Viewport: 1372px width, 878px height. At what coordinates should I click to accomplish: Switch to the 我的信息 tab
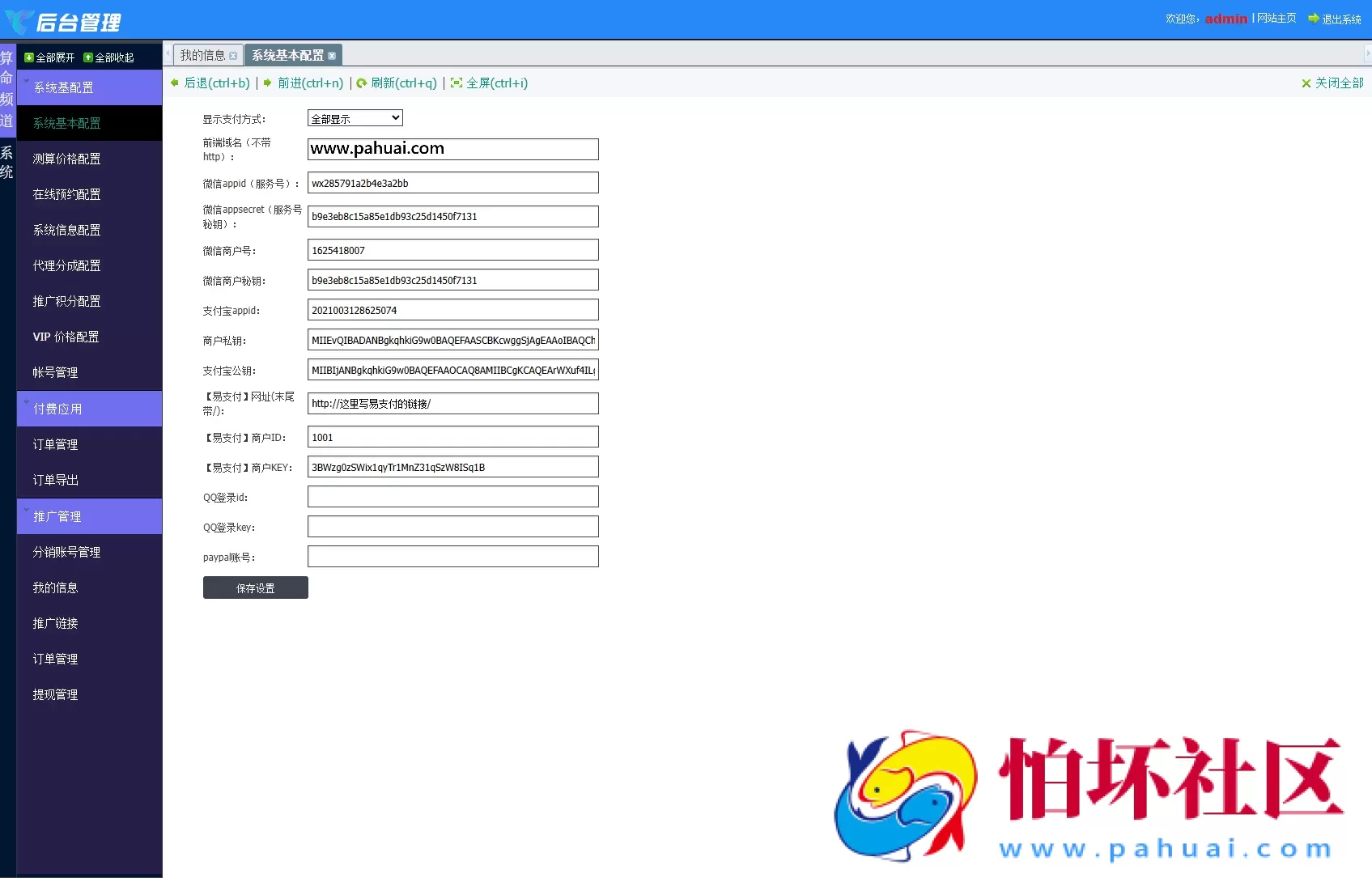(202, 55)
